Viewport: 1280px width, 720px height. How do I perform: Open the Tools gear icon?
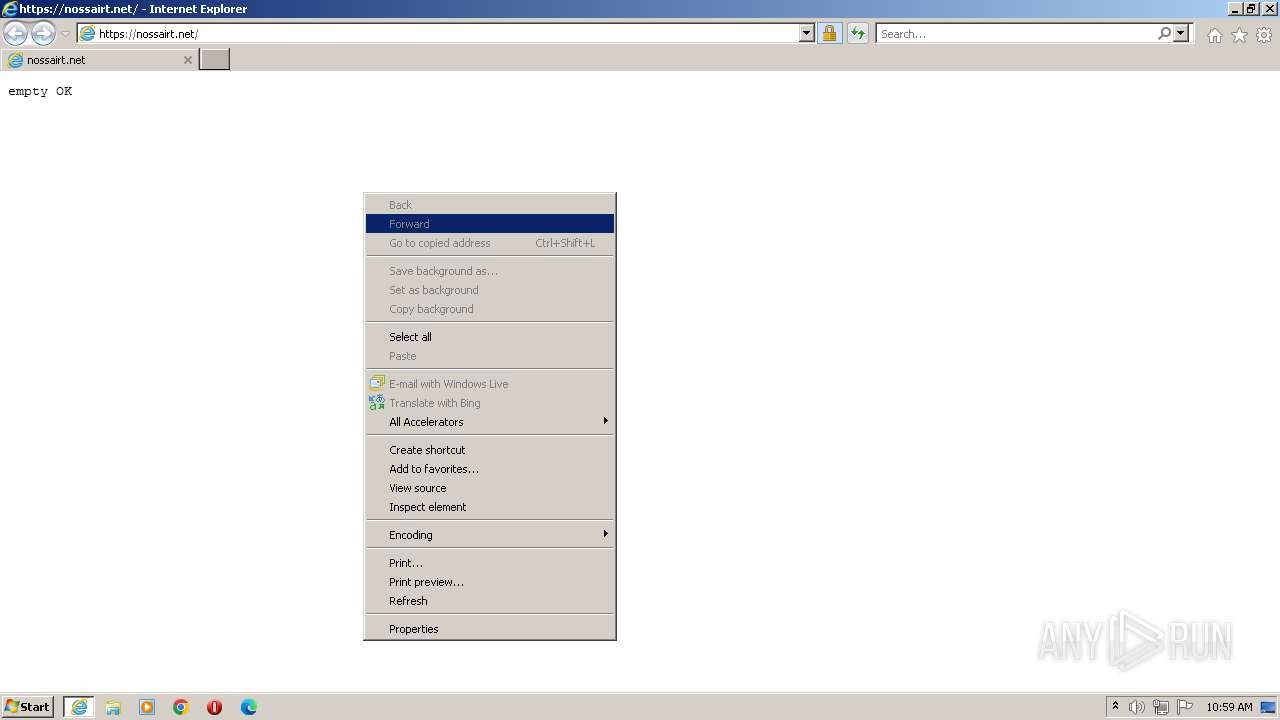1264,35
